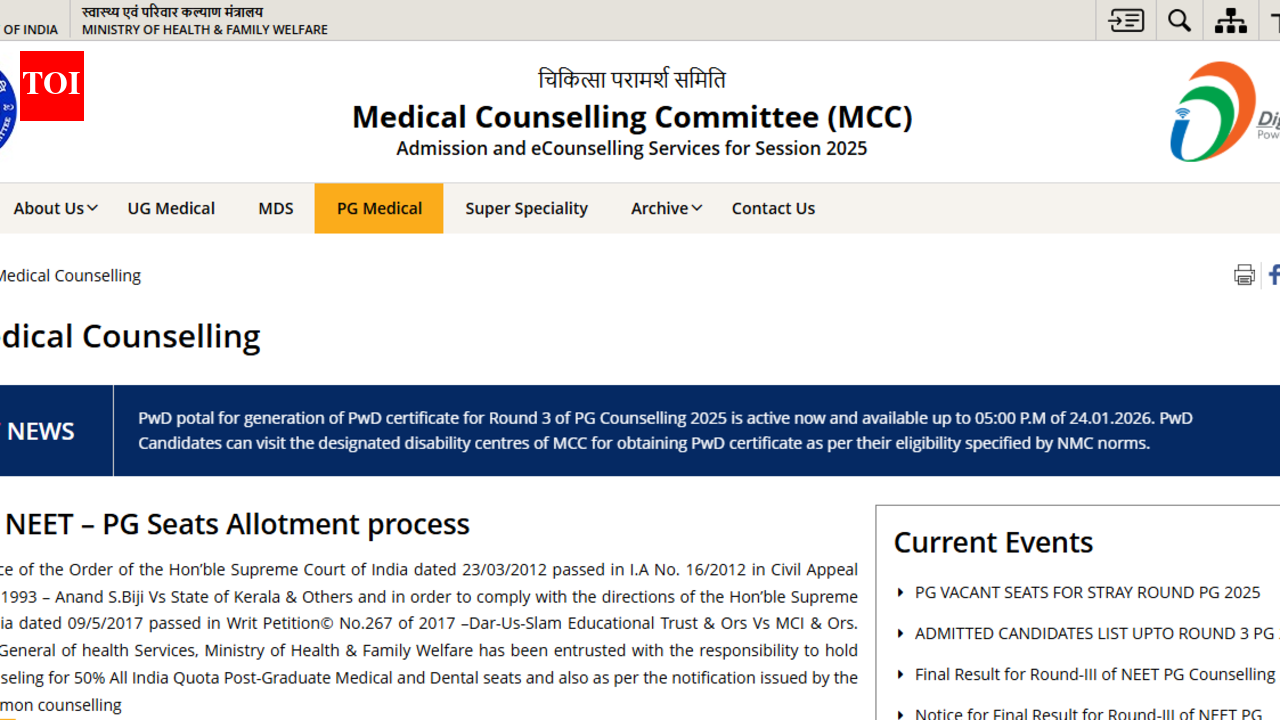
Task: Expand the About Us dropdown menu
Action: coord(55,208)
